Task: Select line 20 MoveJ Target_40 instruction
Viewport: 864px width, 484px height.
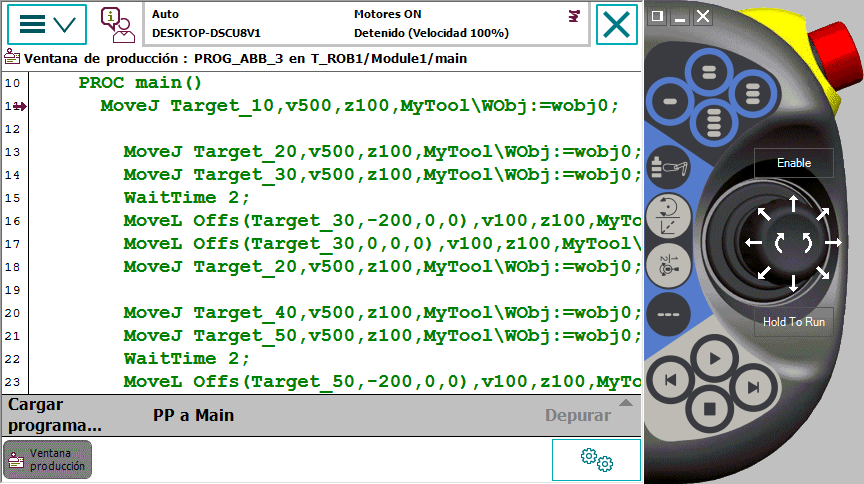Action: pyautogui.click(x=382, y=313)
